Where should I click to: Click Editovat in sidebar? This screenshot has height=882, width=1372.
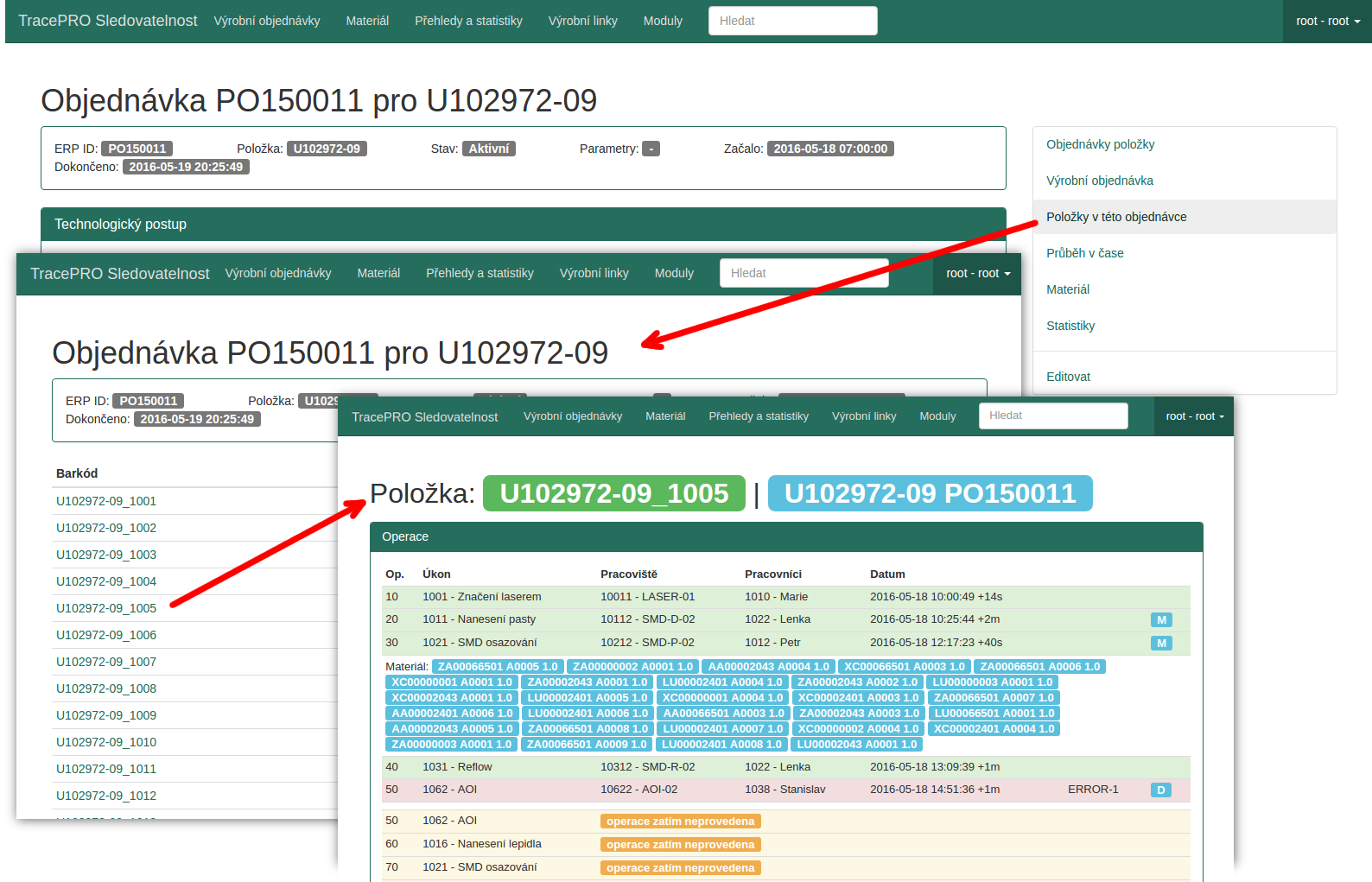pyautogui.click(x=1185, y=377)
